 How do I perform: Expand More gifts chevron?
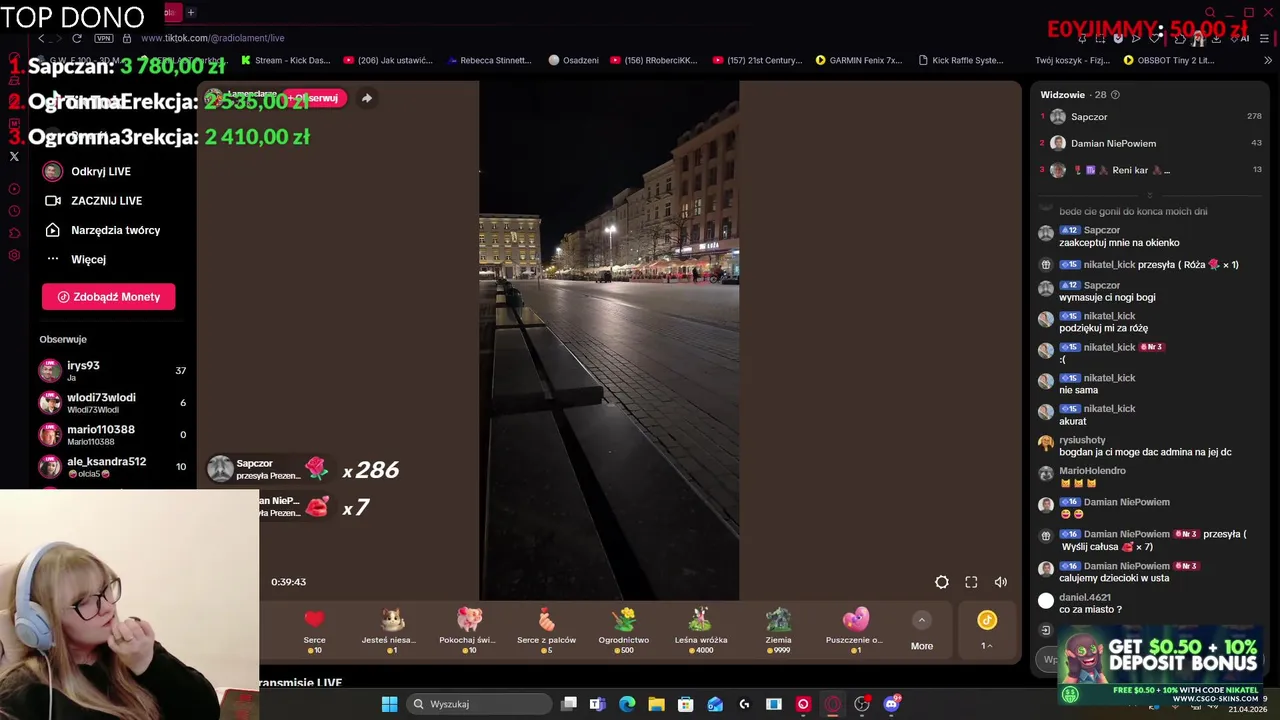click(x=922, y=620)
